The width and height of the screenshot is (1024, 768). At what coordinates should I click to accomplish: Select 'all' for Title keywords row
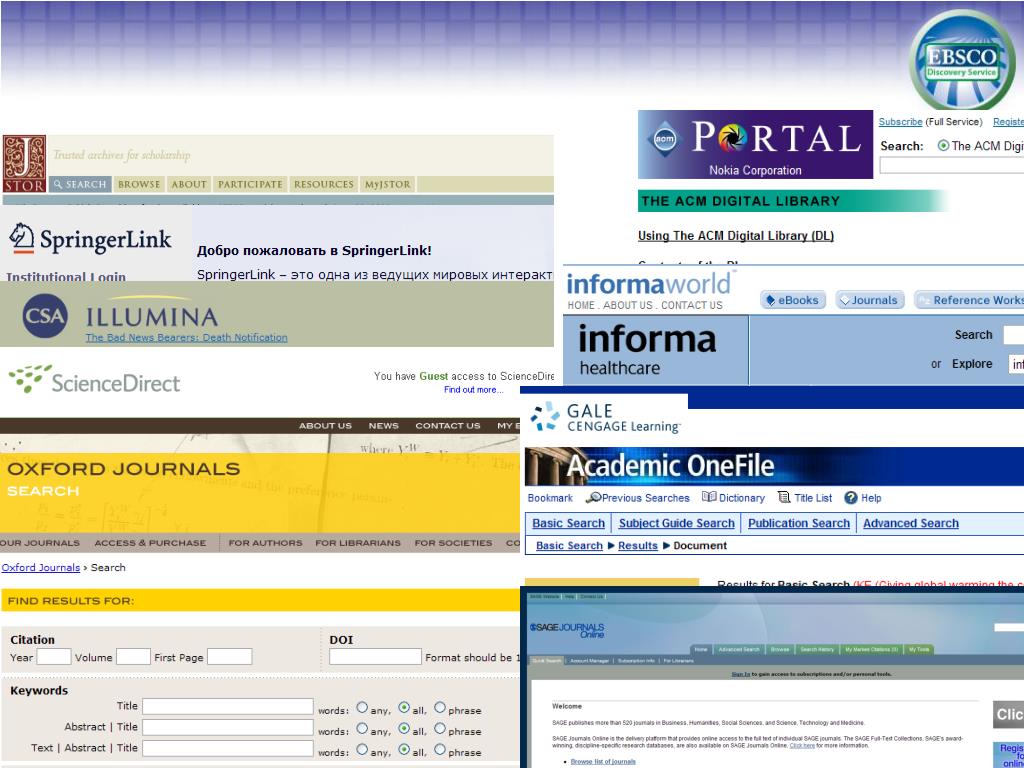404,708
